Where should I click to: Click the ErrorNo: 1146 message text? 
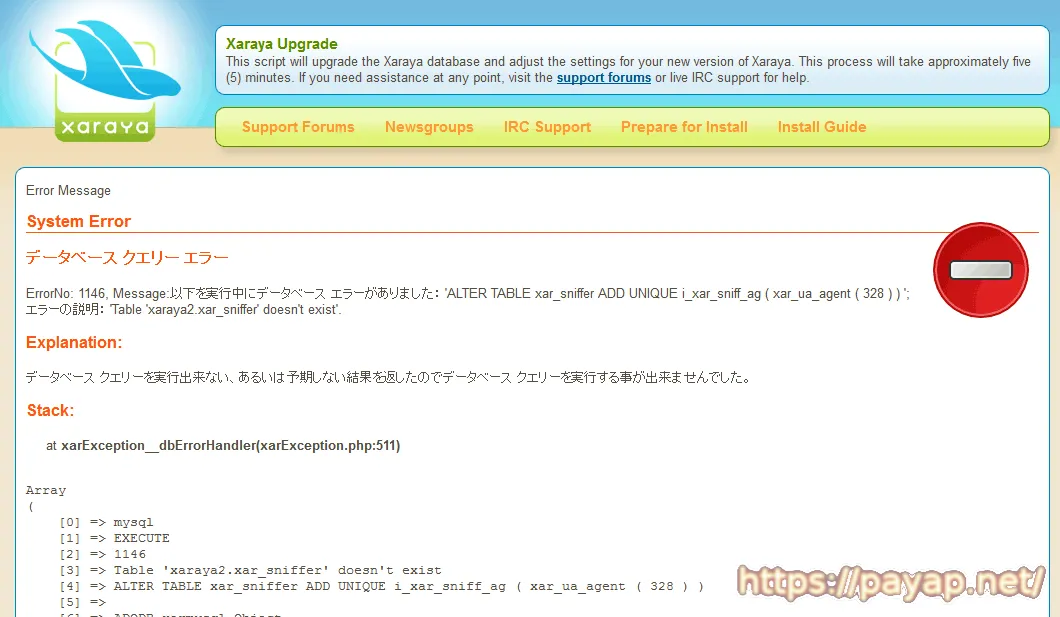pos(467,294)
